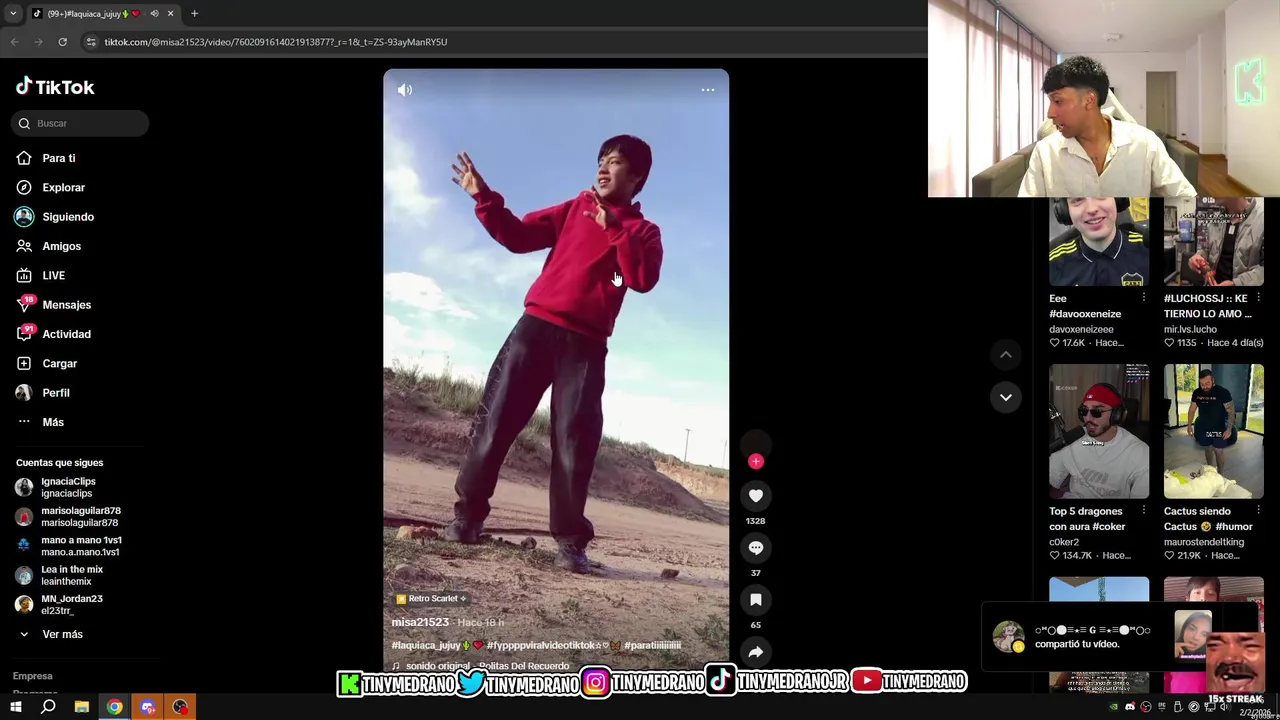
Task: Mute the tab via the tab audio icon
Action: coord(154,13)
